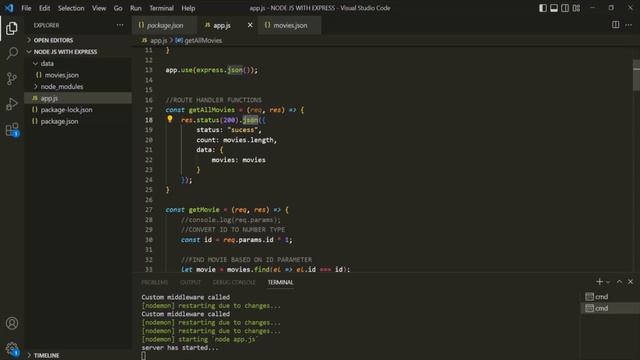Click lightbulb code action on line 18

(x=170, y=119)
